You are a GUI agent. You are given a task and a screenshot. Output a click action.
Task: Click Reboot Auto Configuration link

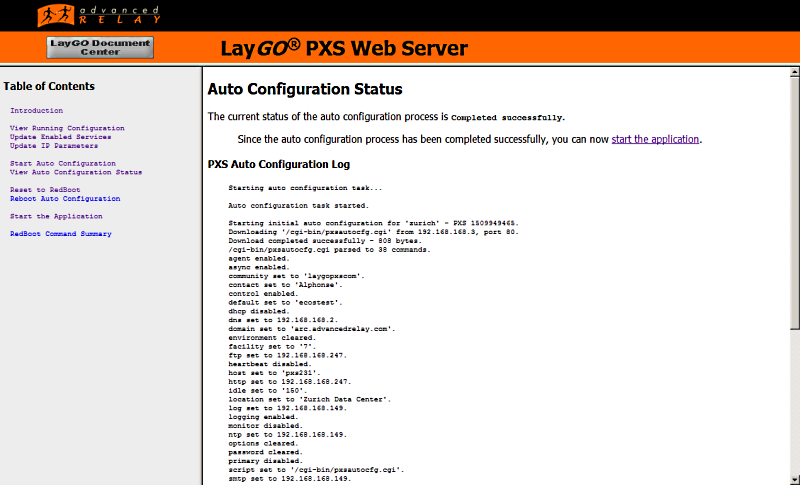tap(65, 198)
